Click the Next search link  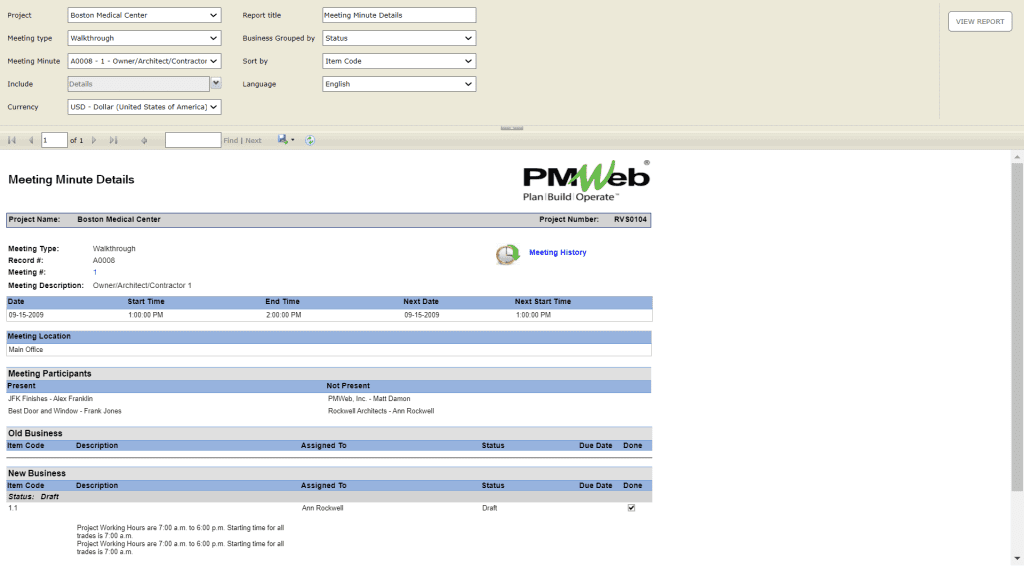(253, 140)
